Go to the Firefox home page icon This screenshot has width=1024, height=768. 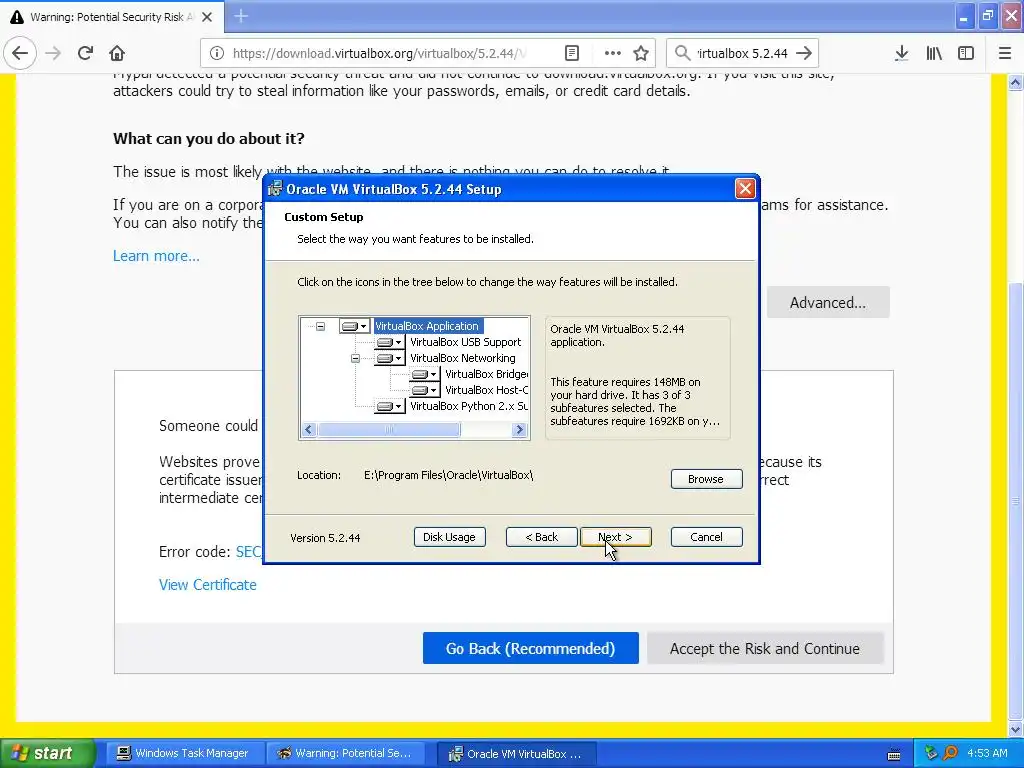117,53
